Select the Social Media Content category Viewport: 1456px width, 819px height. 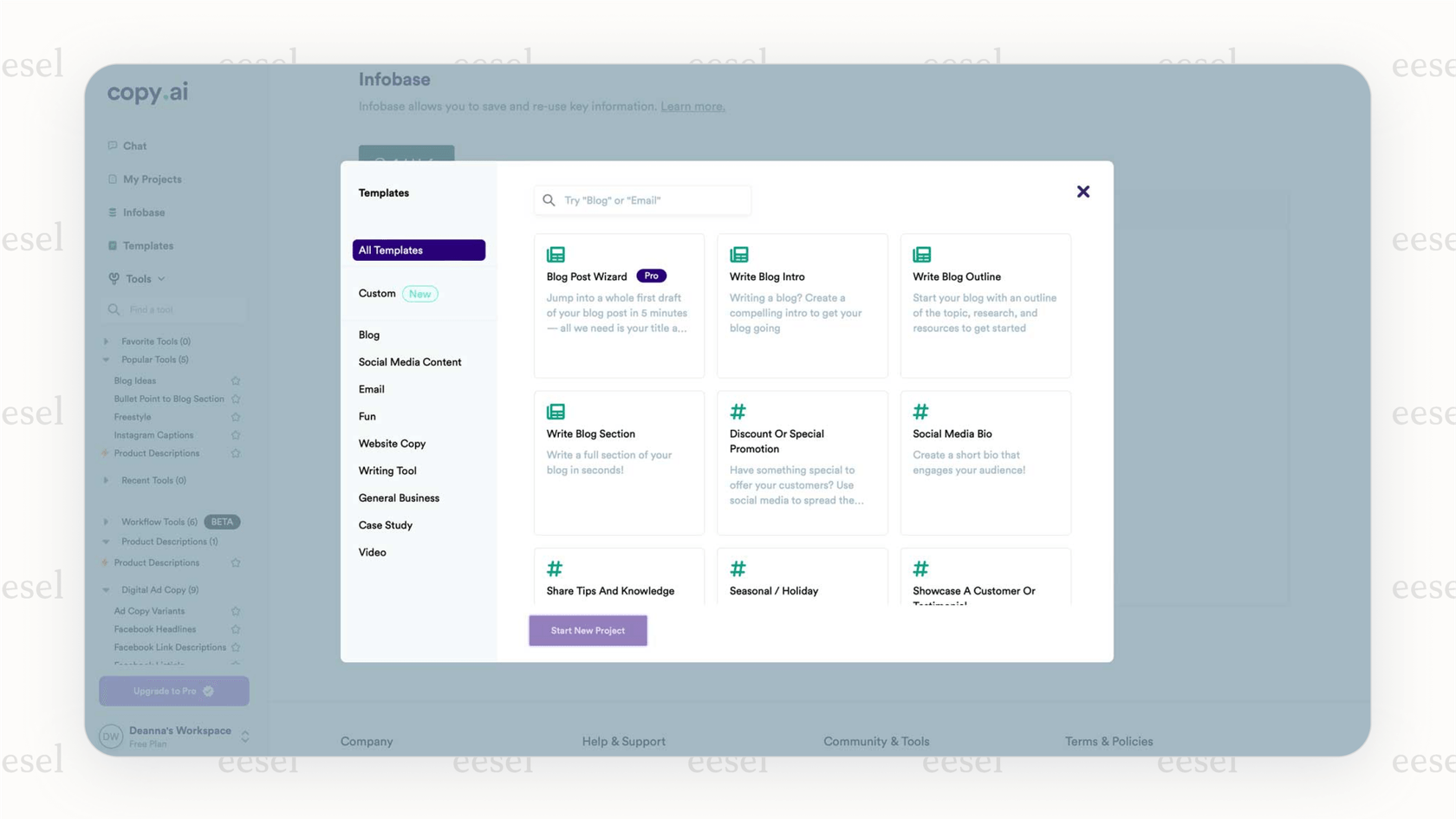410,361
